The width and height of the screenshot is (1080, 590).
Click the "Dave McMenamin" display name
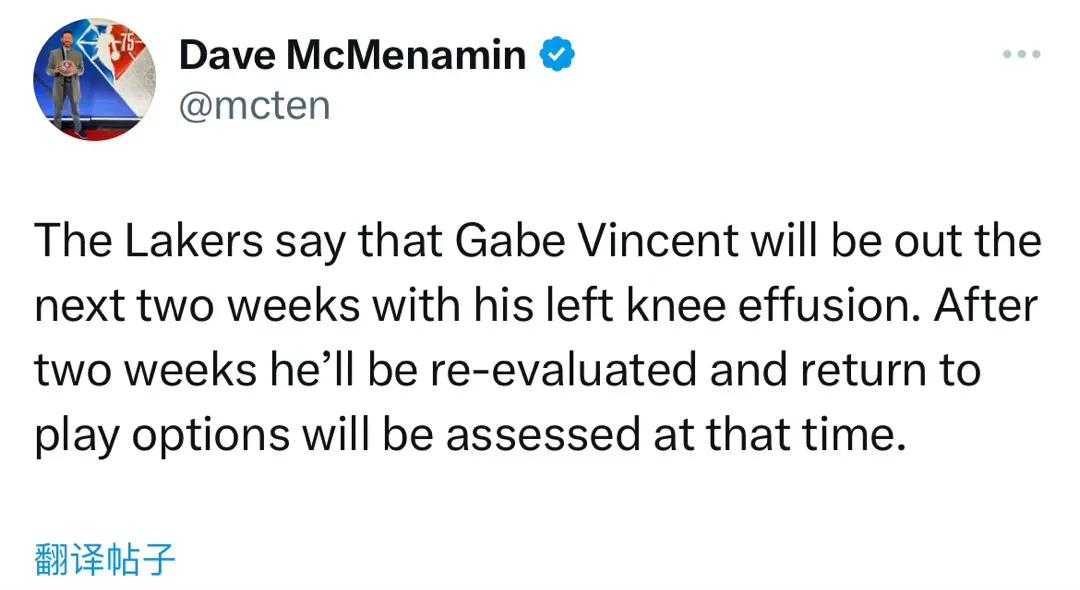(x=352, y=56)
